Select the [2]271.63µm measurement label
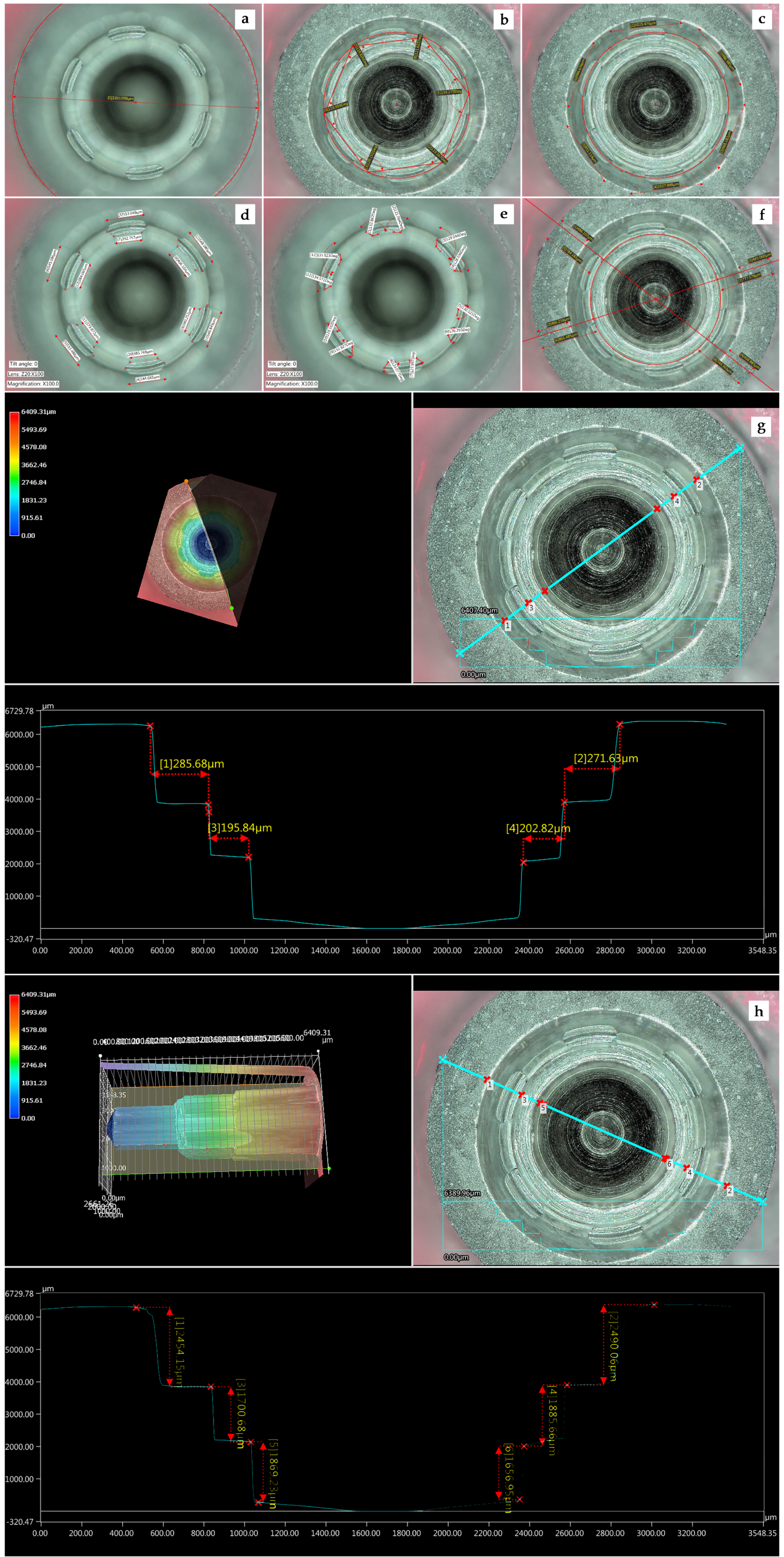 606,759
